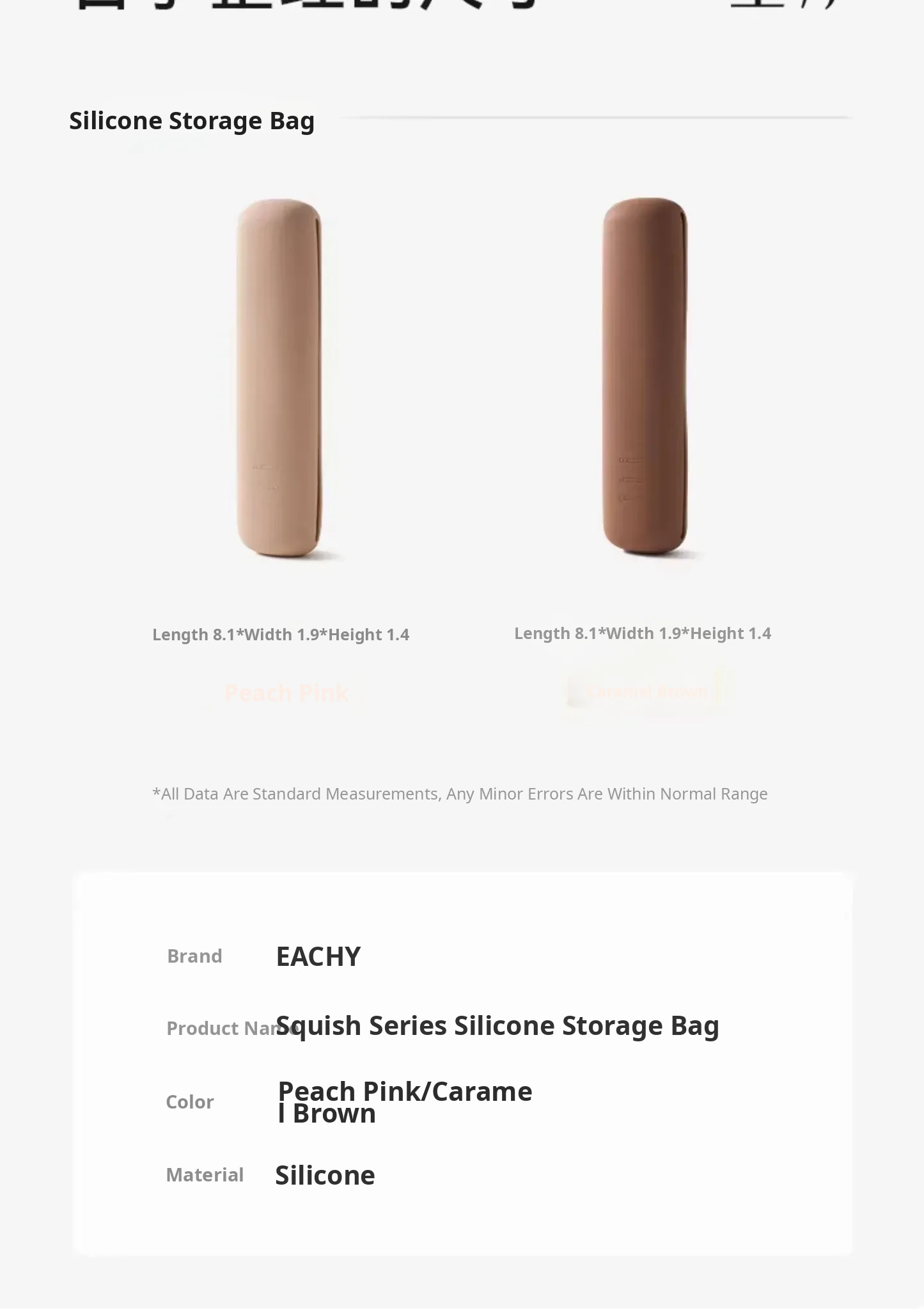Select the faint "Caramel Brown" color label
The width and height of the screenshot is (924, 1310).
647,692
